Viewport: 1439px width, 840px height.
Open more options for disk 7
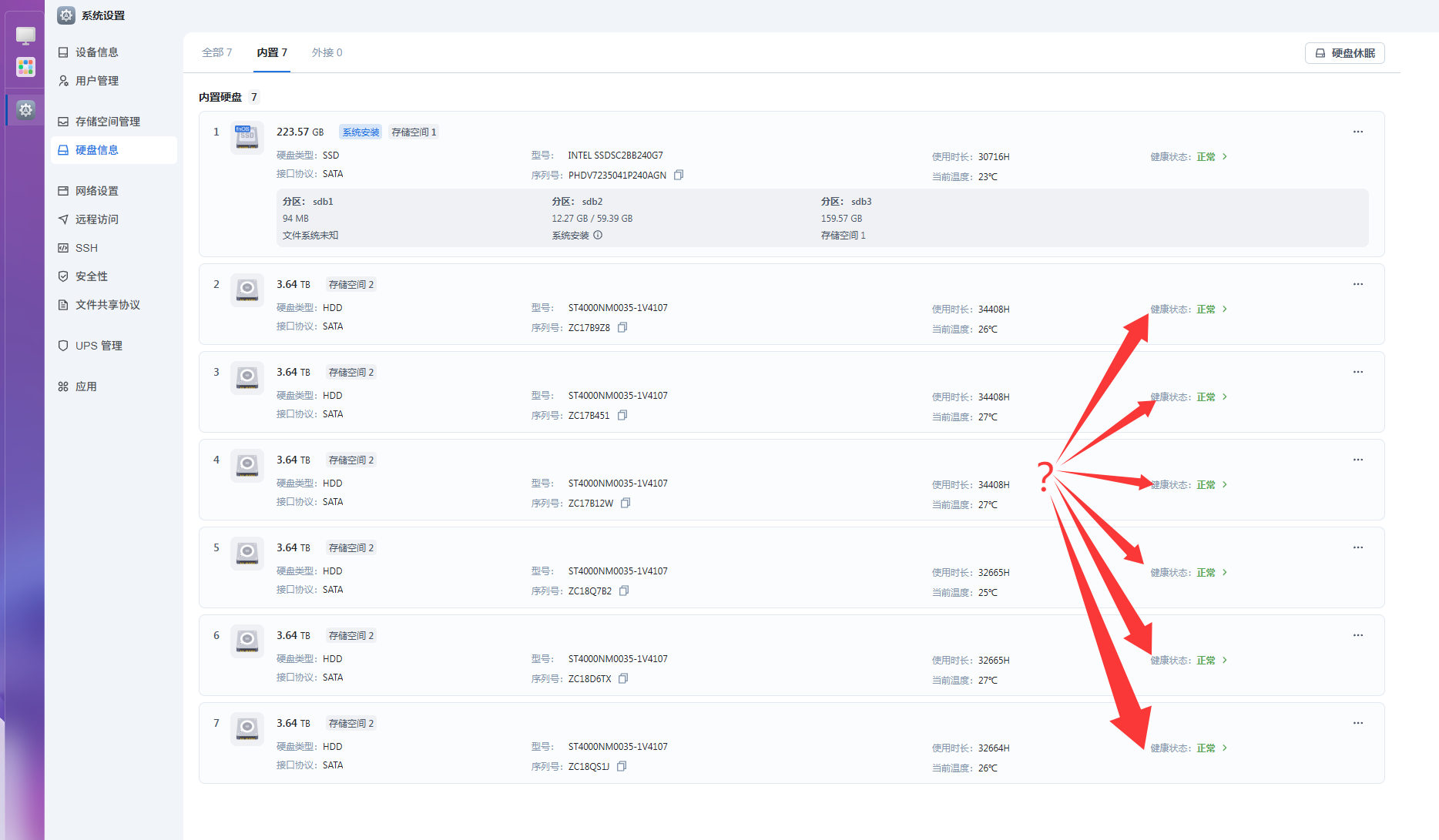pyautogui.click(x=1358, y=723)
